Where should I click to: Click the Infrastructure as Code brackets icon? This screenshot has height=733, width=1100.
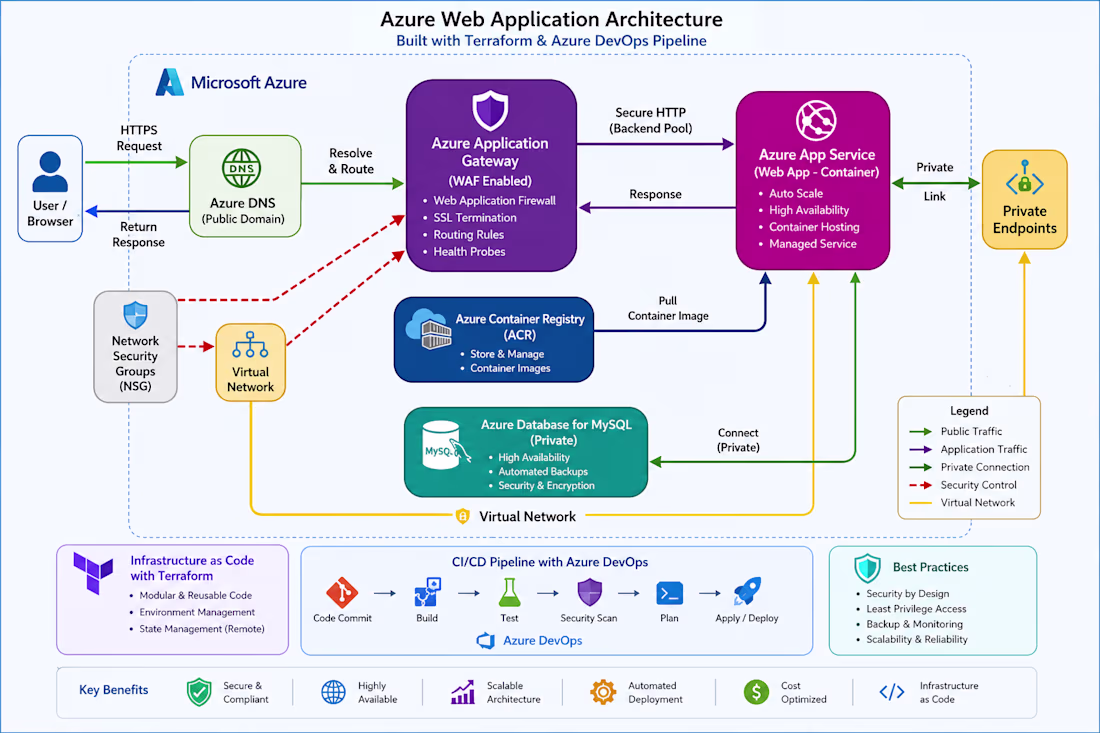pos(892,692)
